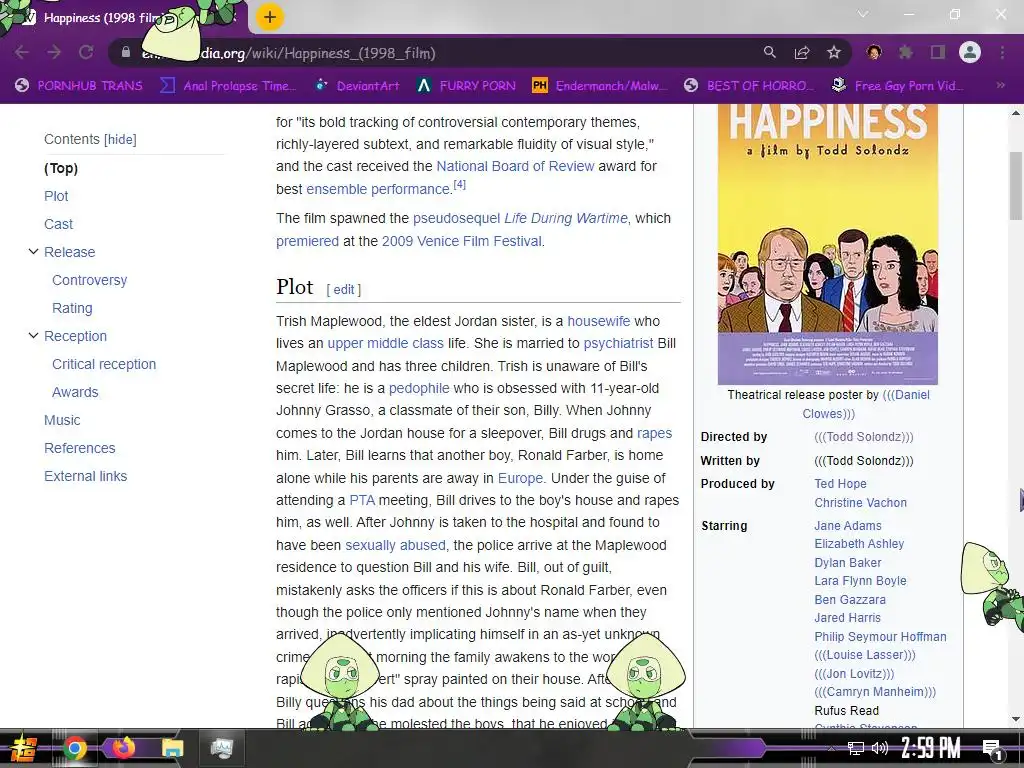1024x768 pixels.
Task: Click the 2:59 PM taskbar clock
Action: 931,748
